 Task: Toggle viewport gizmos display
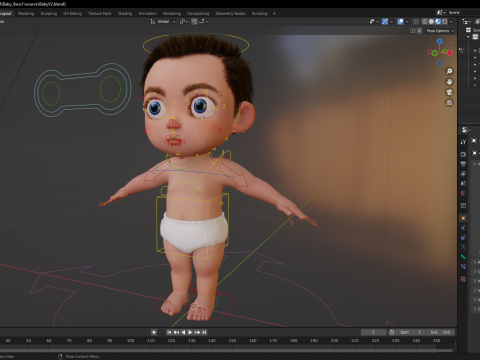(385, 22)
